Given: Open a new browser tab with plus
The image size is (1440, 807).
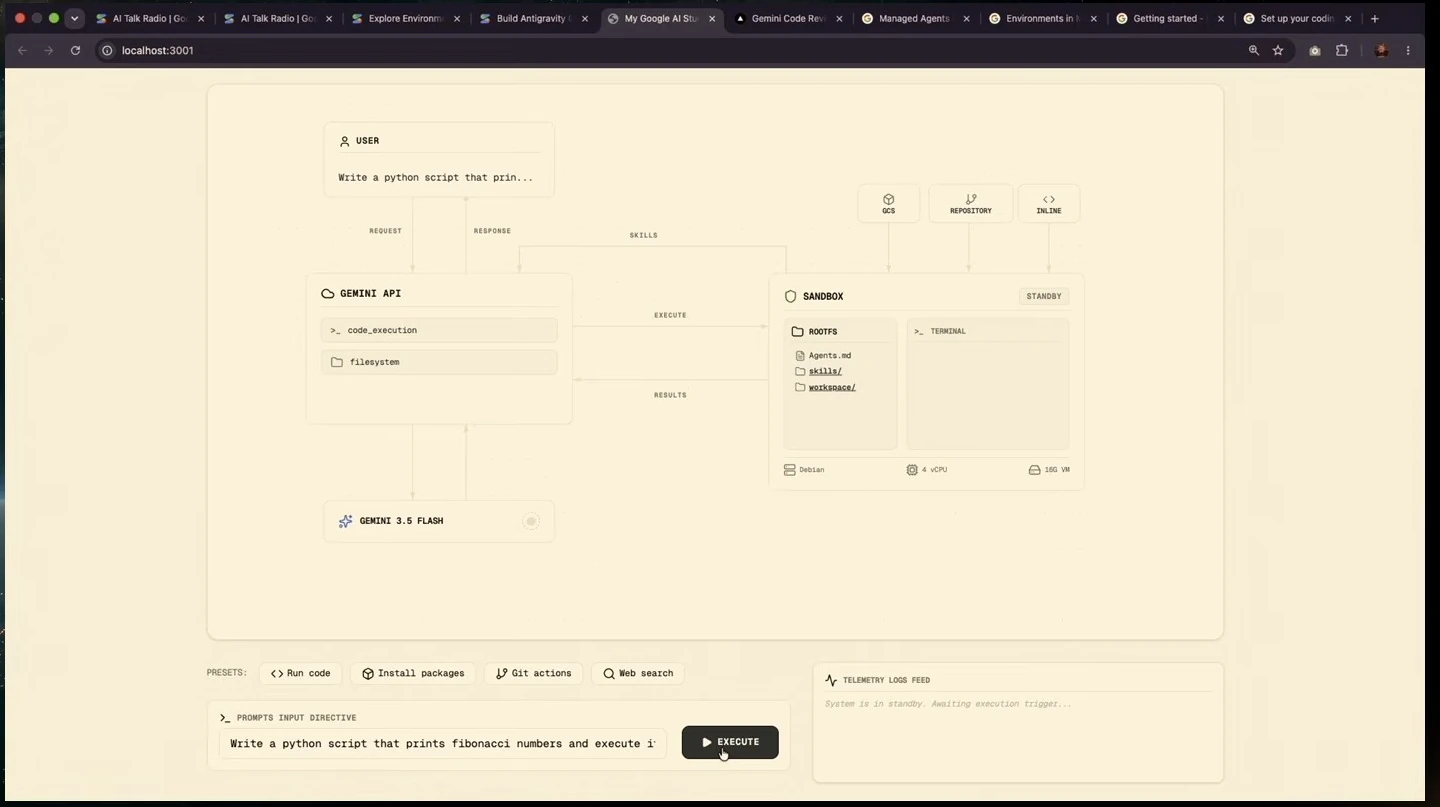Looking at the screenshot, I should point(1375,18).
